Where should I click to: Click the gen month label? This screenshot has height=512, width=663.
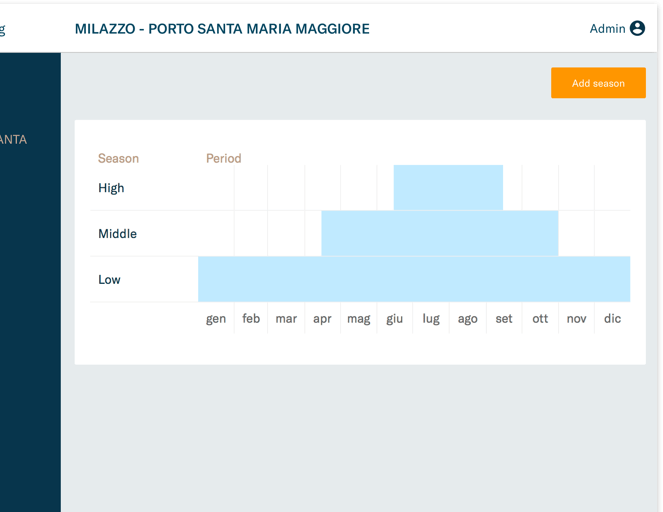click(216, 319)
